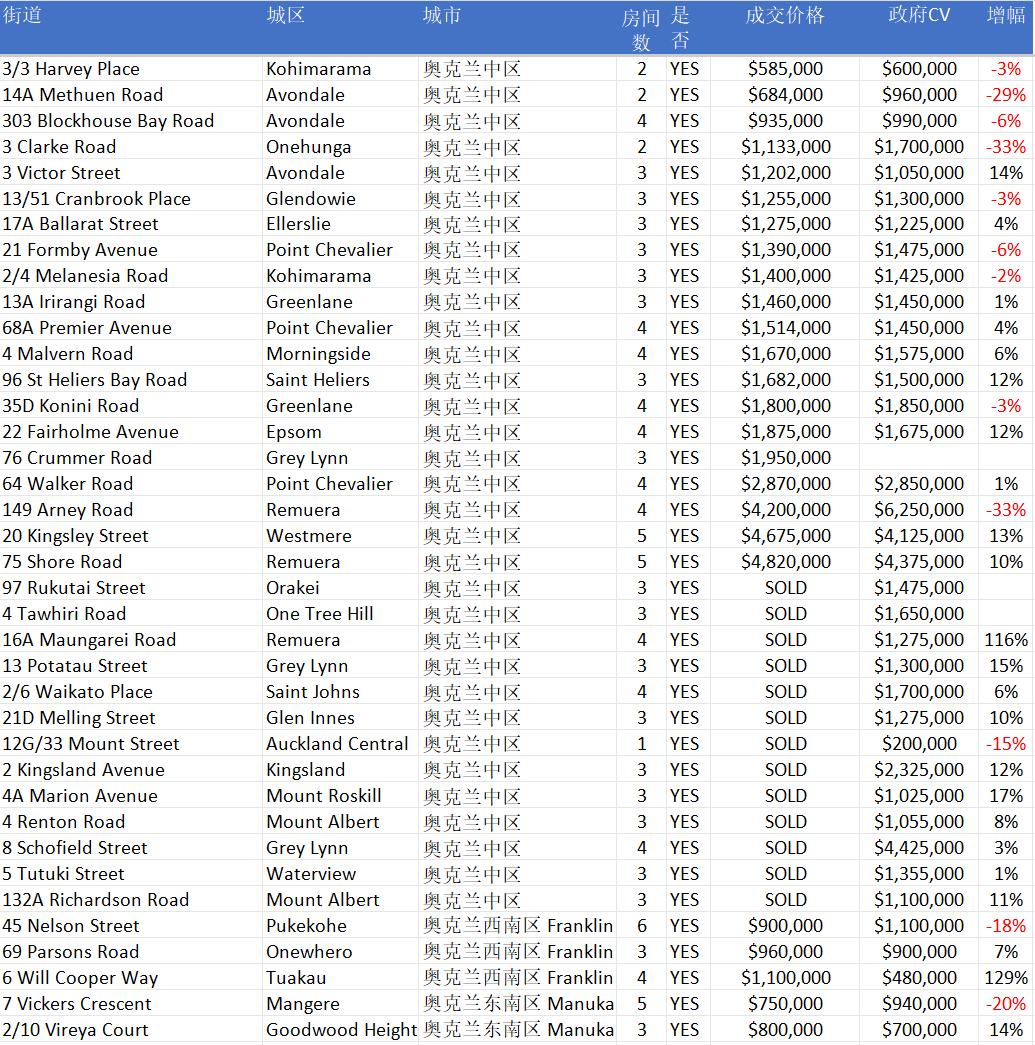Click the empty CV cell for 76 Crummer Road

point(919,458)
